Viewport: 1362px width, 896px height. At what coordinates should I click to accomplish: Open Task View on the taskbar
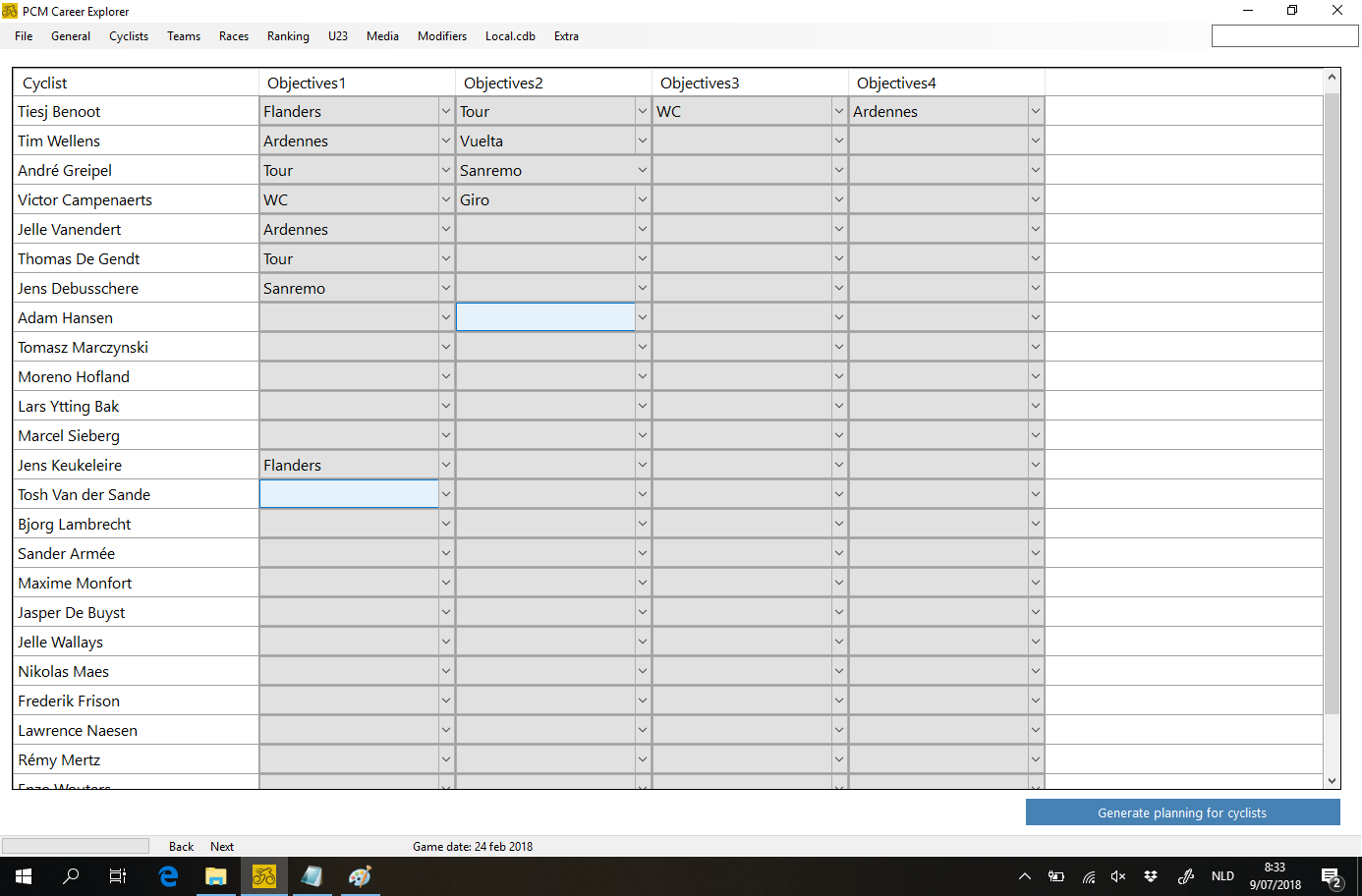coord(118,876)
